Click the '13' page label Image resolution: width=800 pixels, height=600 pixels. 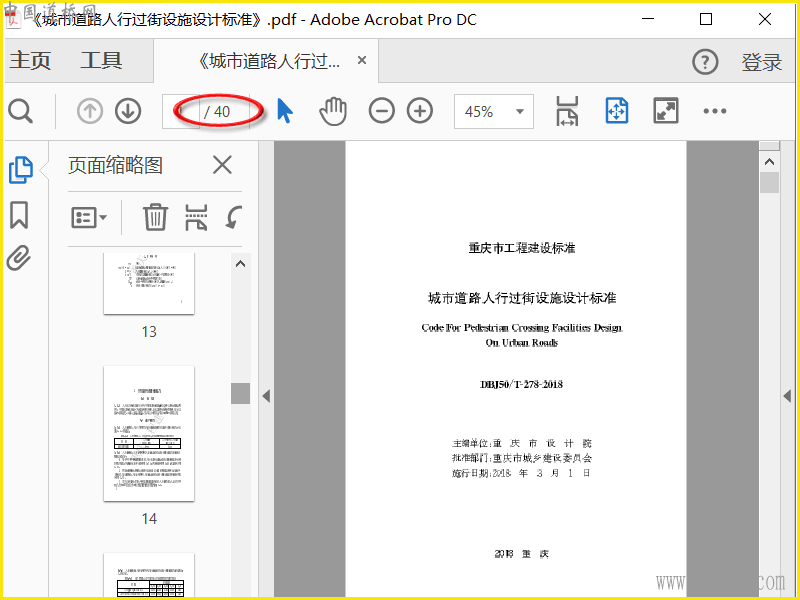tap(149, 332)
